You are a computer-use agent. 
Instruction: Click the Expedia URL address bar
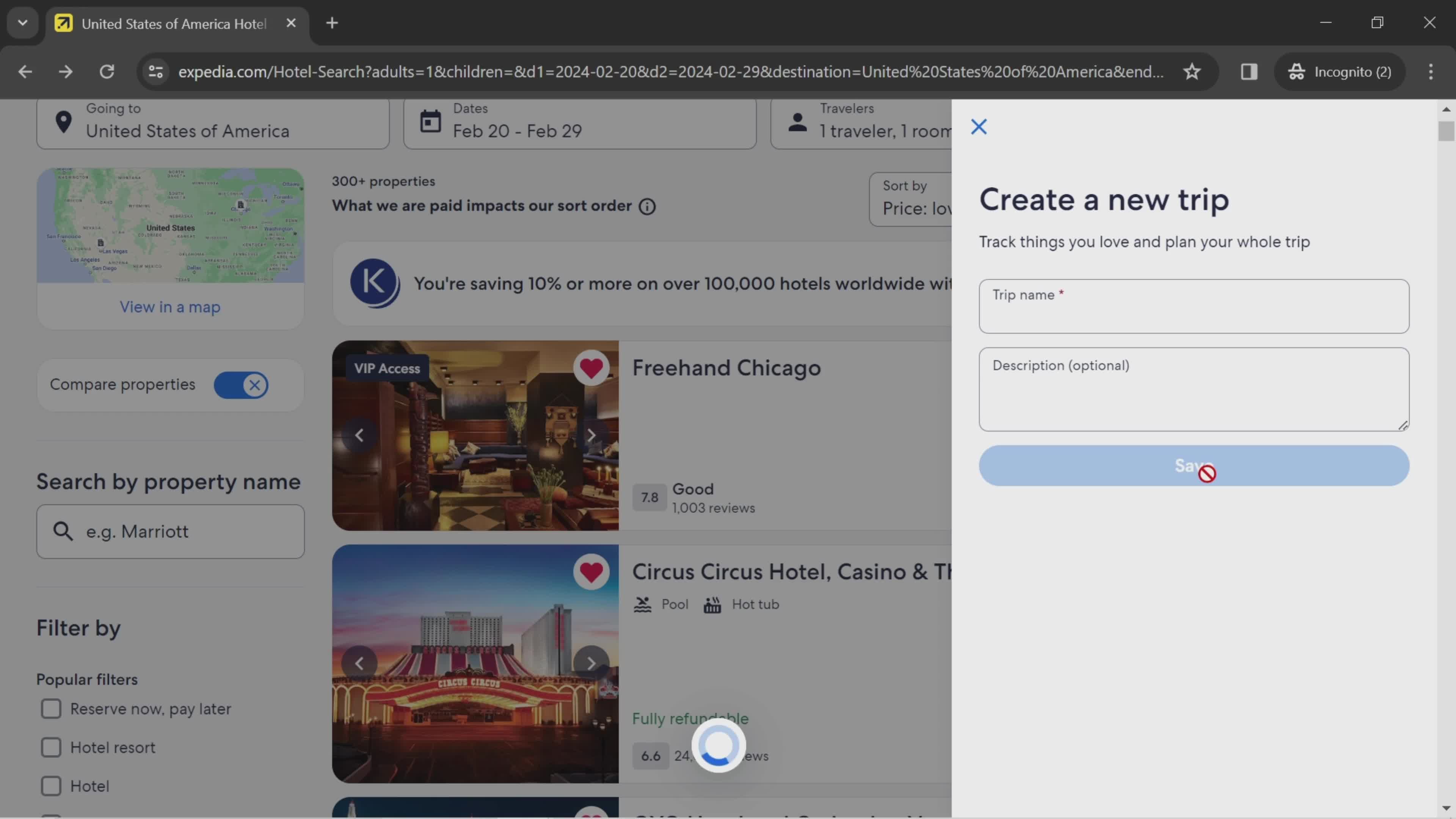(x=671, y=72)
